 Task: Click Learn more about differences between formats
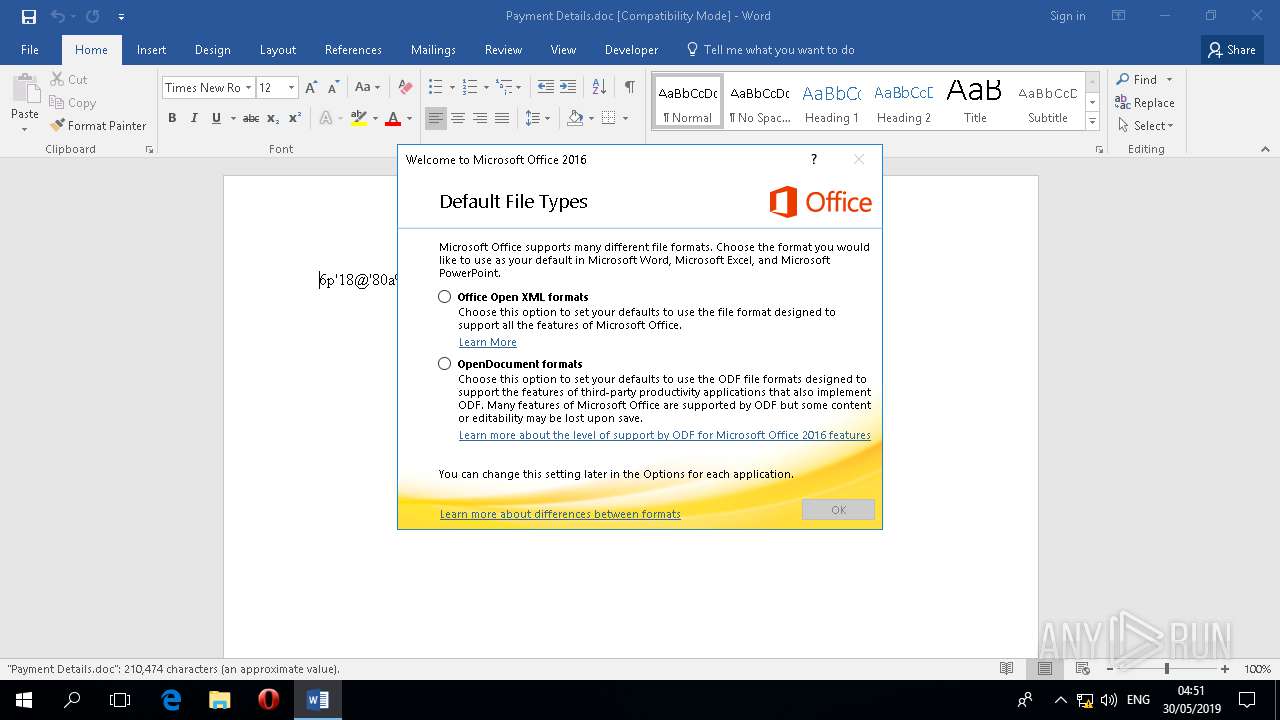pyautogui.click(x=560, y=514)
